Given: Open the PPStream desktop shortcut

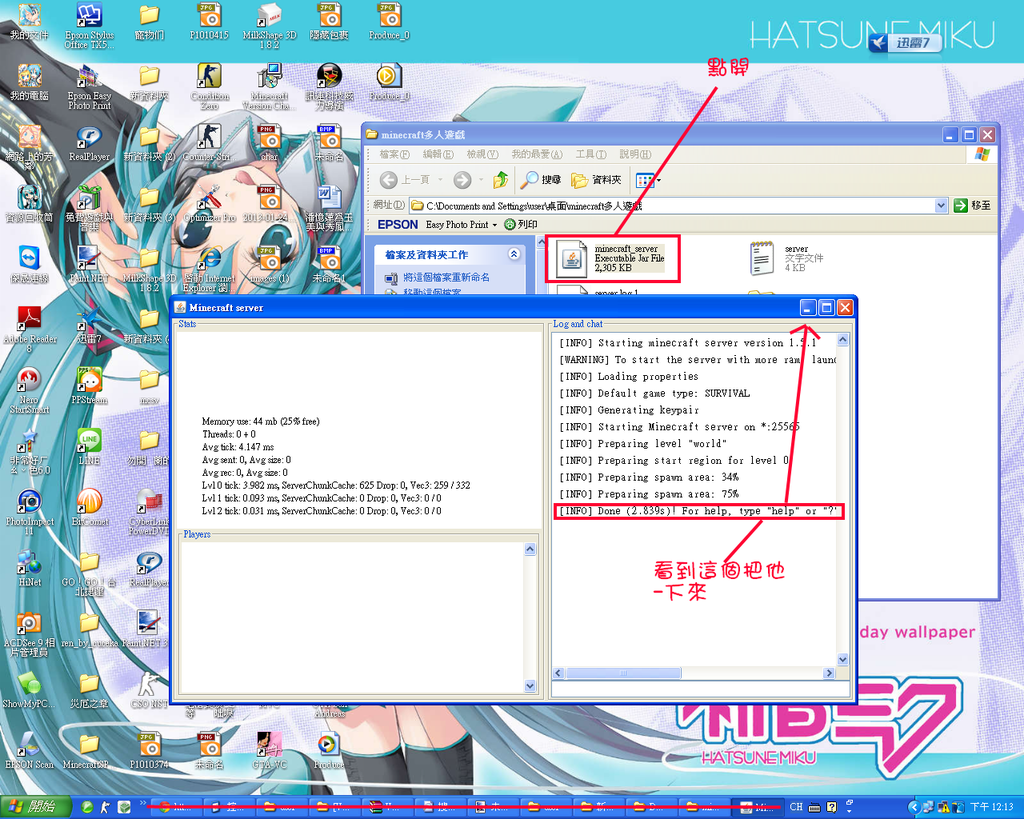Looking at the screenshot, I should (89, 385).
